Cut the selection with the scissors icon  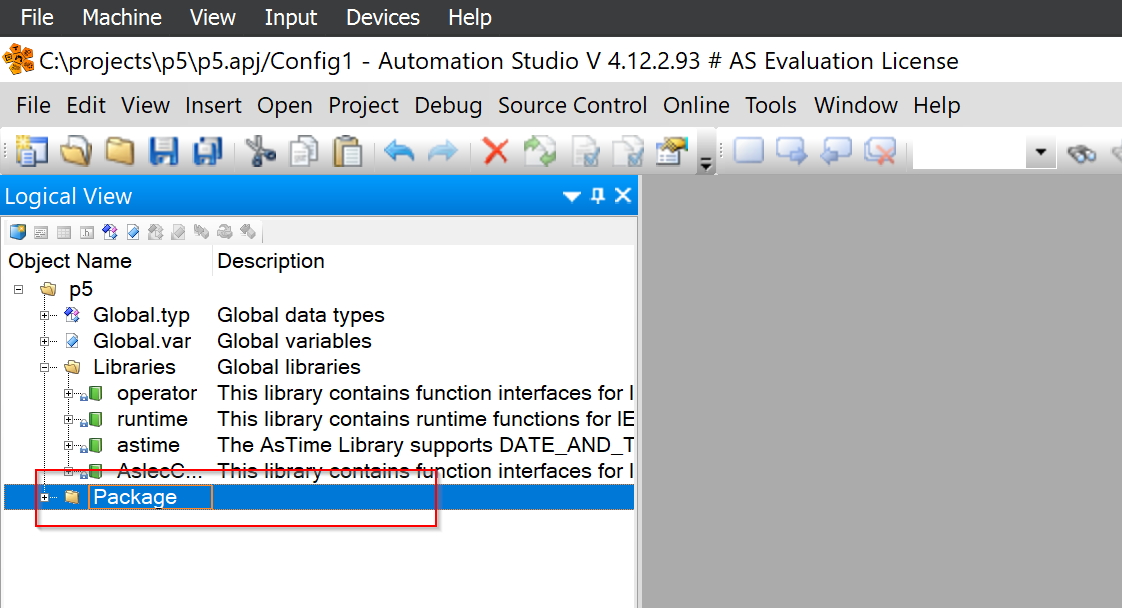coord(260,151)
